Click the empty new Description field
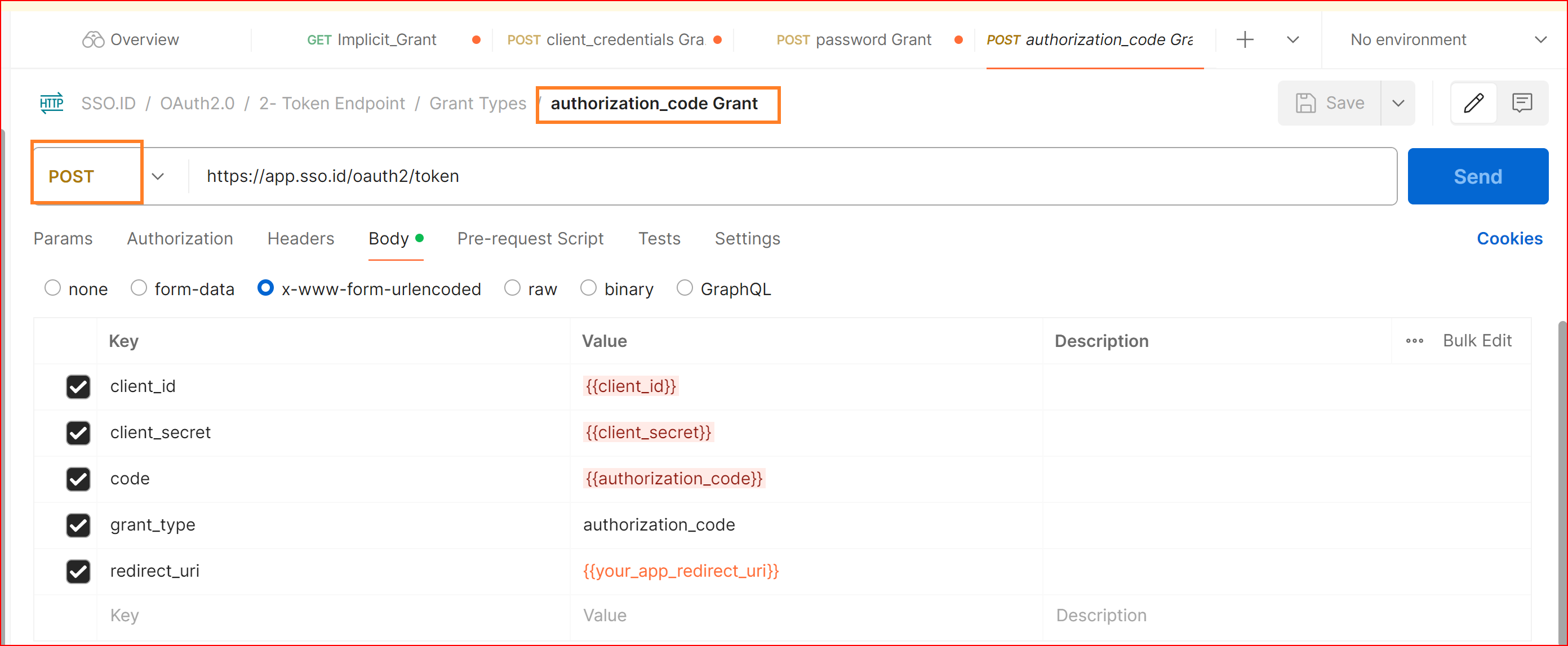This screenshot has width=1568, height=646. (x=1287, y=616)
